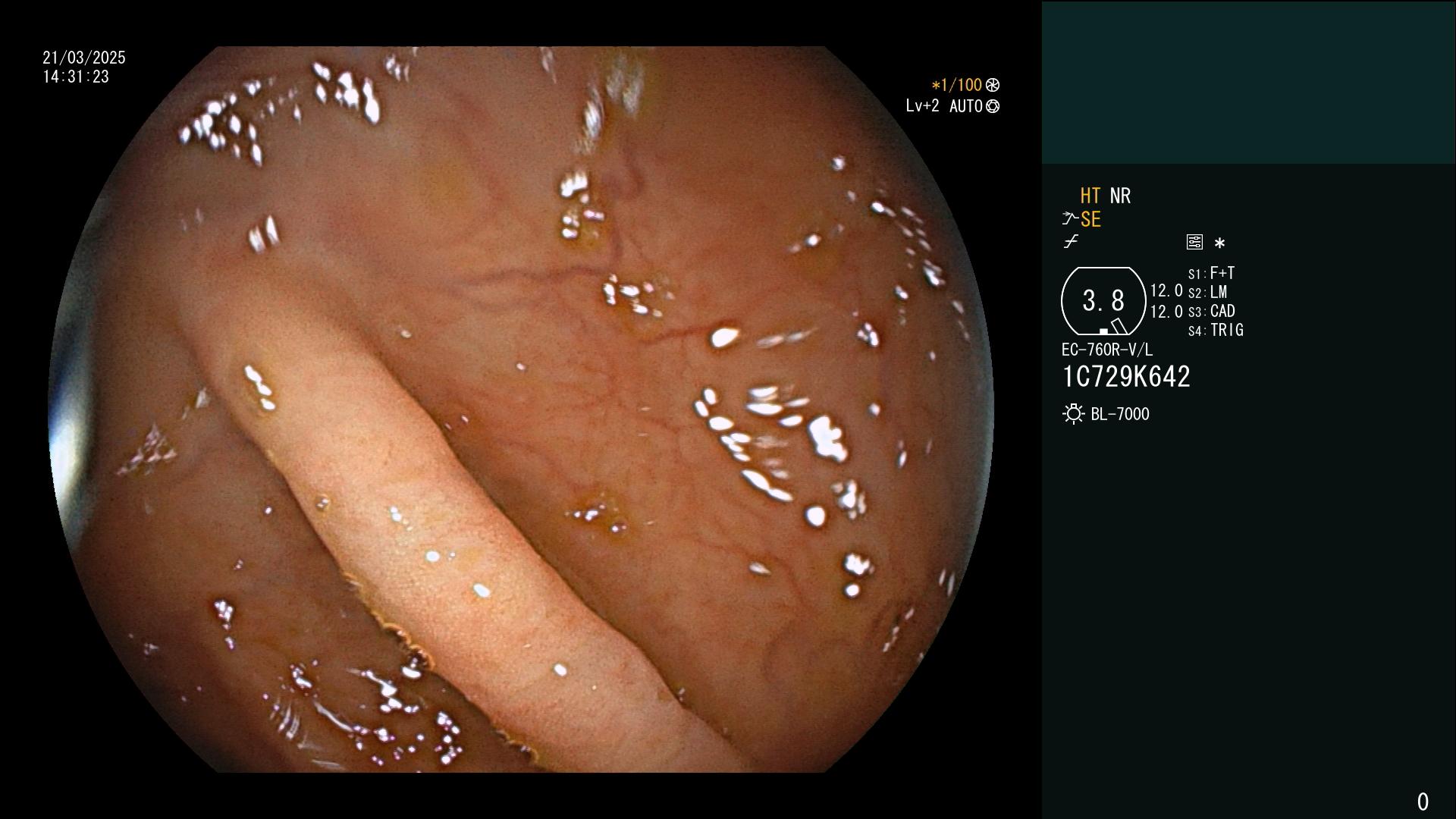The height and width of the screenshot is (819, 1456).
Task: Click the tone curve icon below SE
Action: (x=1071, y=242)
